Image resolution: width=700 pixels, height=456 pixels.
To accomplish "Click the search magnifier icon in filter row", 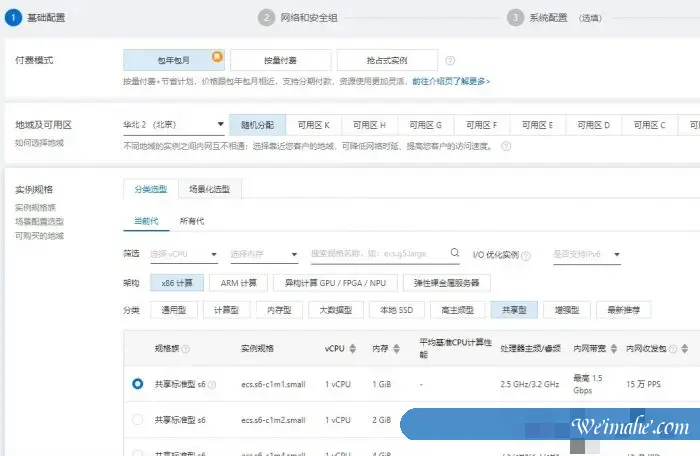I will pyautogui.click(x=454, y=253).
